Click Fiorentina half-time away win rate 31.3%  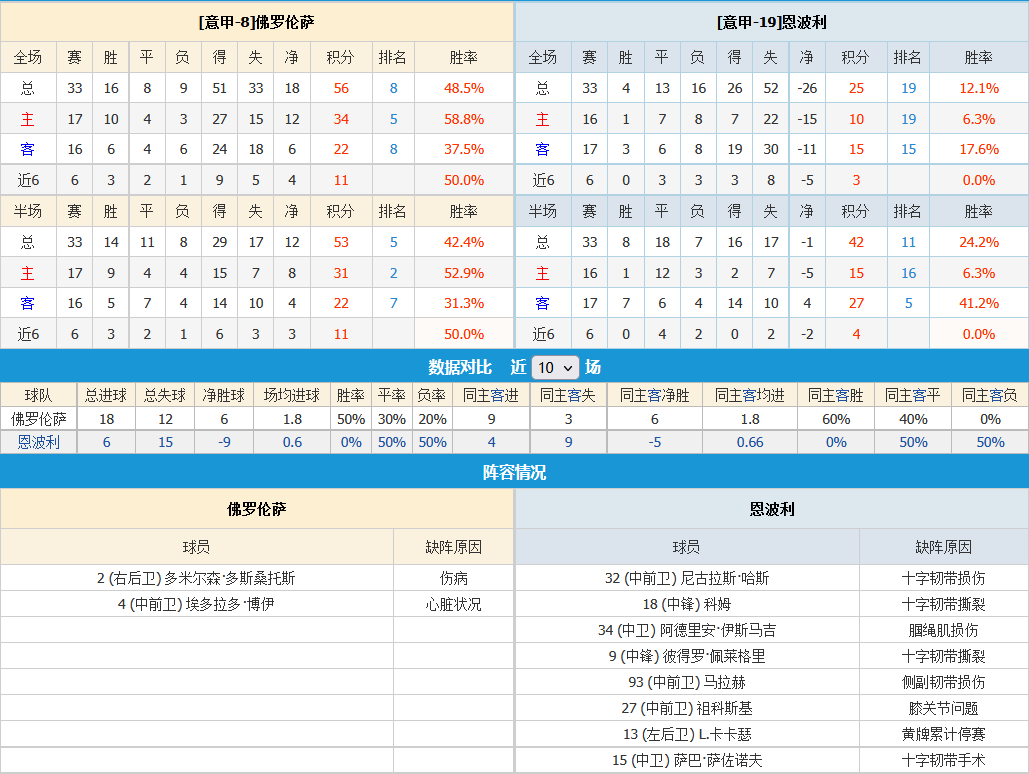click(x=464, y=303)
